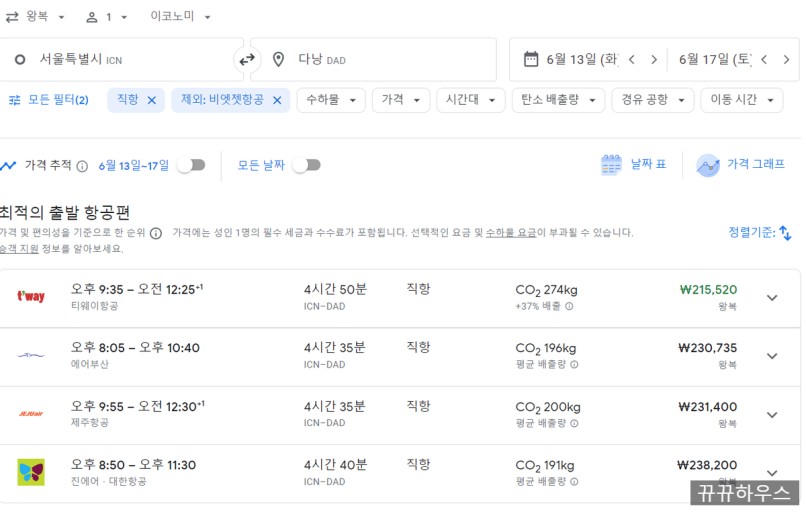Screen dimensions: 806x512
Task: Click the 가격 추적 trend line icon
Action: click(x=8, y=166)
